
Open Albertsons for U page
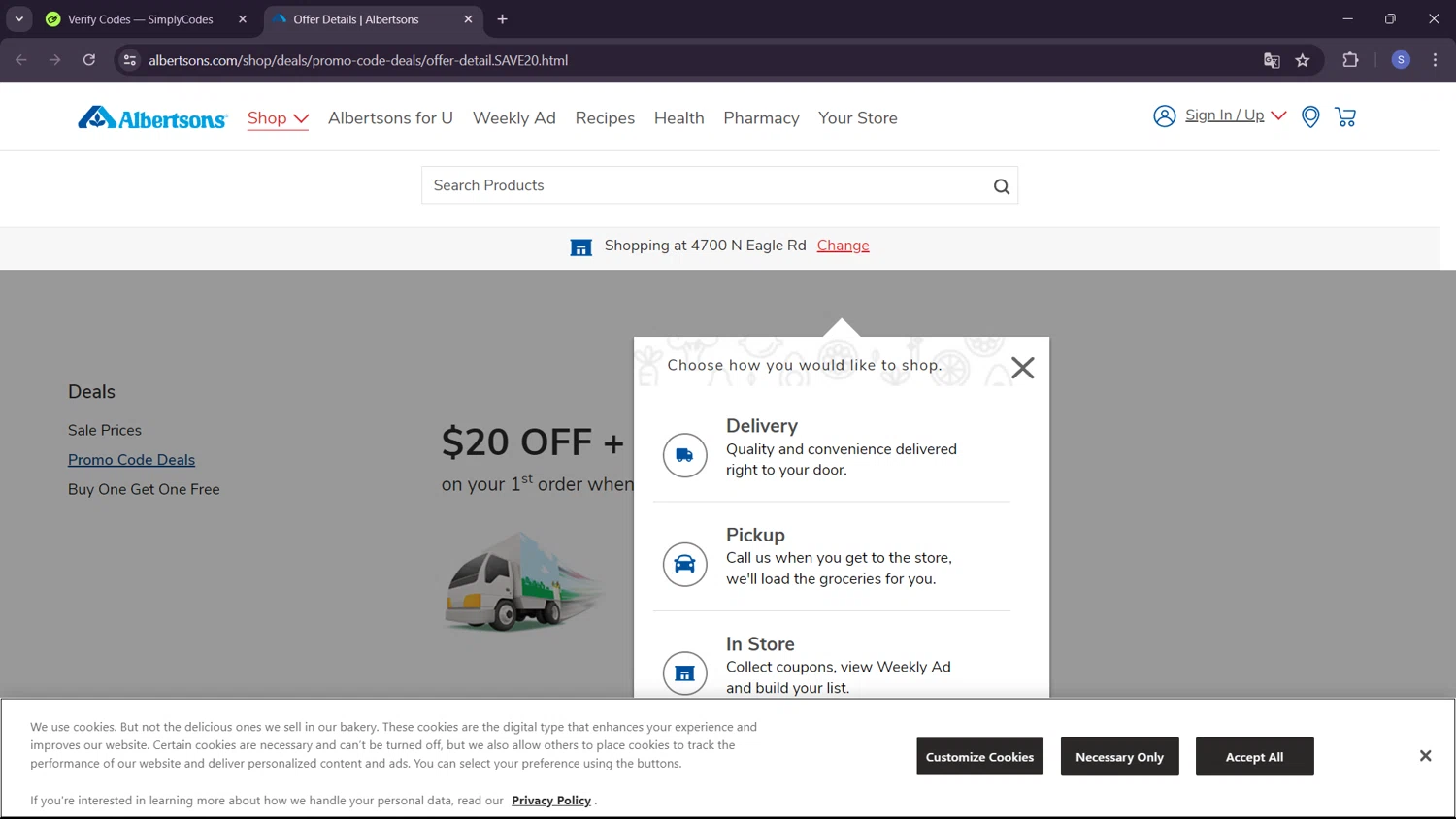[x=390, y=117]
